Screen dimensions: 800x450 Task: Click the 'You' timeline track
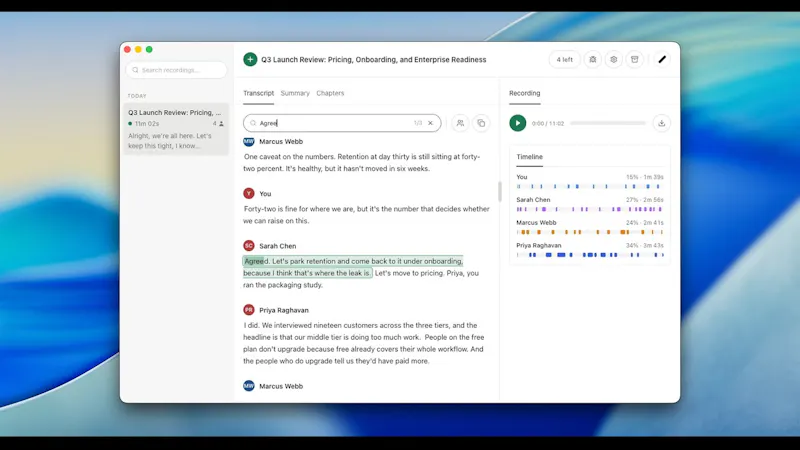[x=590, y=187]
